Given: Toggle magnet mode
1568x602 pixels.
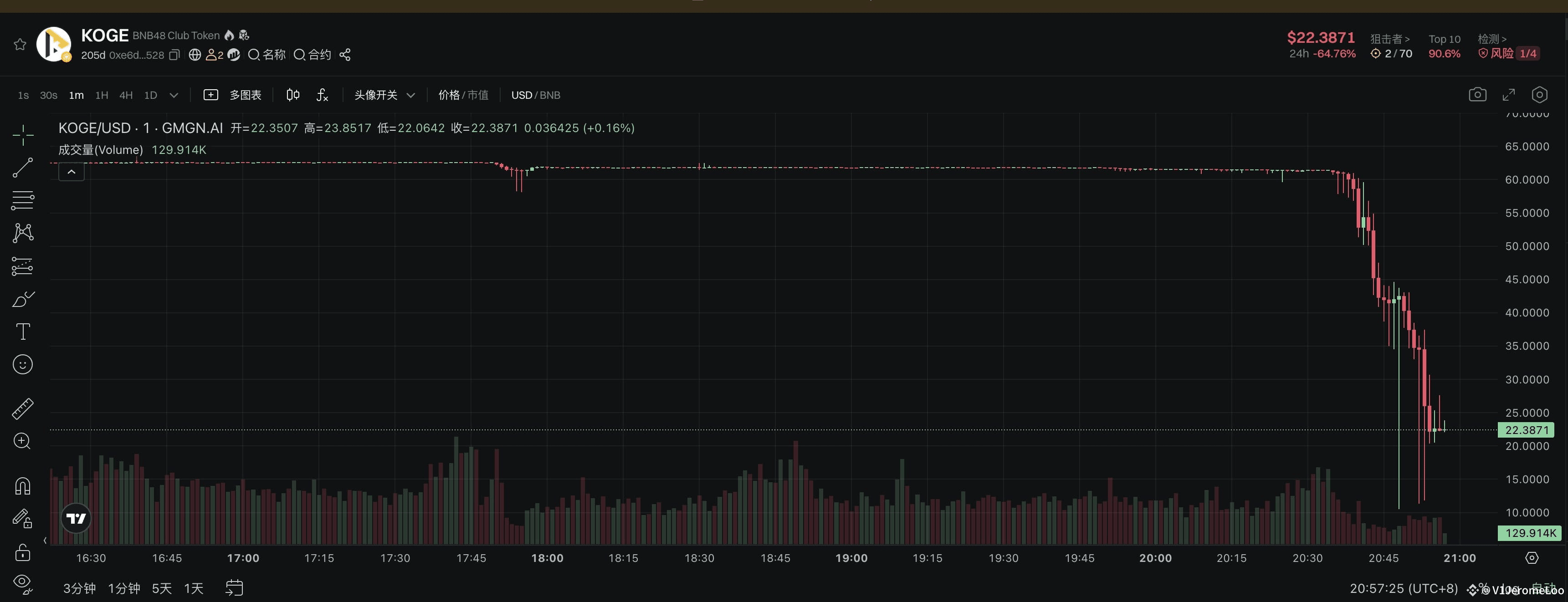Looking at the screenshot, I should coord(22,486).
